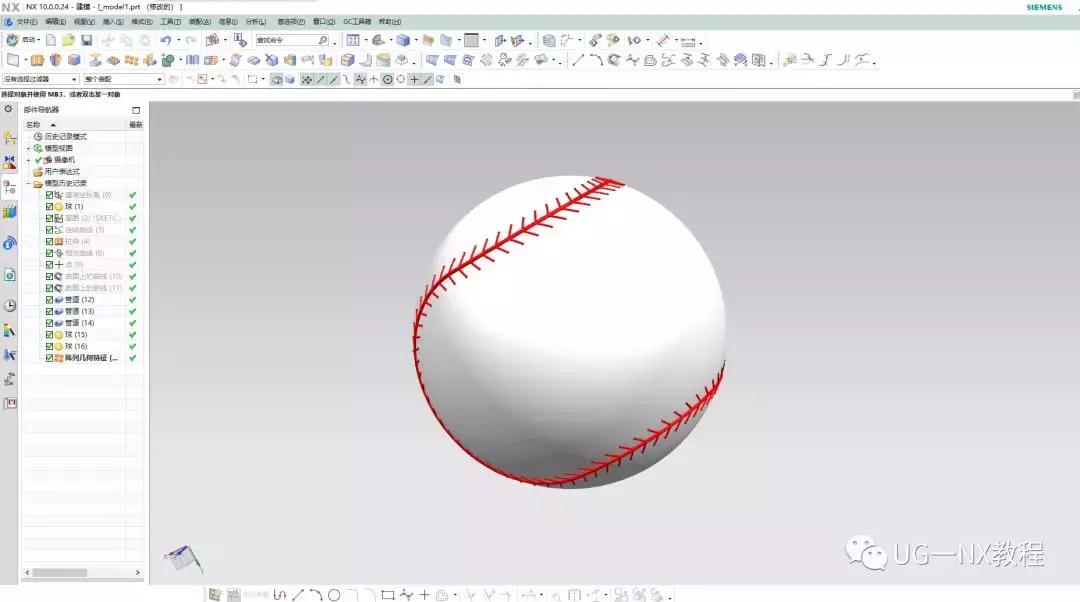Toggle the 管道 (12) feature checkbox
The image size is (1080, 602).
49,300
